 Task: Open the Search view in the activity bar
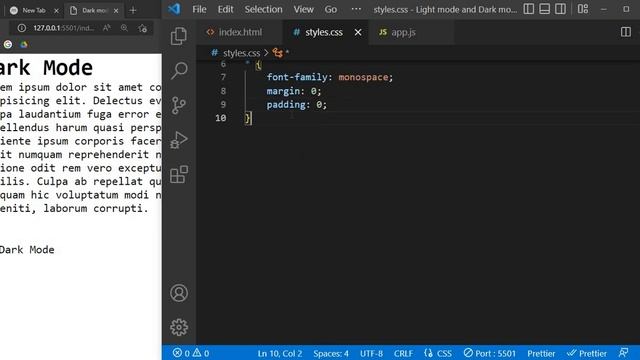(x=179, y=71)
